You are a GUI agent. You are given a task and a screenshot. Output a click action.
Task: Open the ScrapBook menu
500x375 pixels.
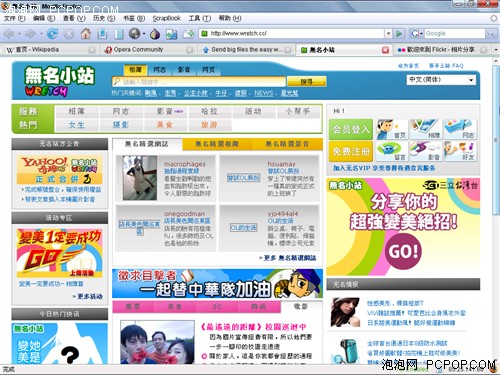click(167, 18)
